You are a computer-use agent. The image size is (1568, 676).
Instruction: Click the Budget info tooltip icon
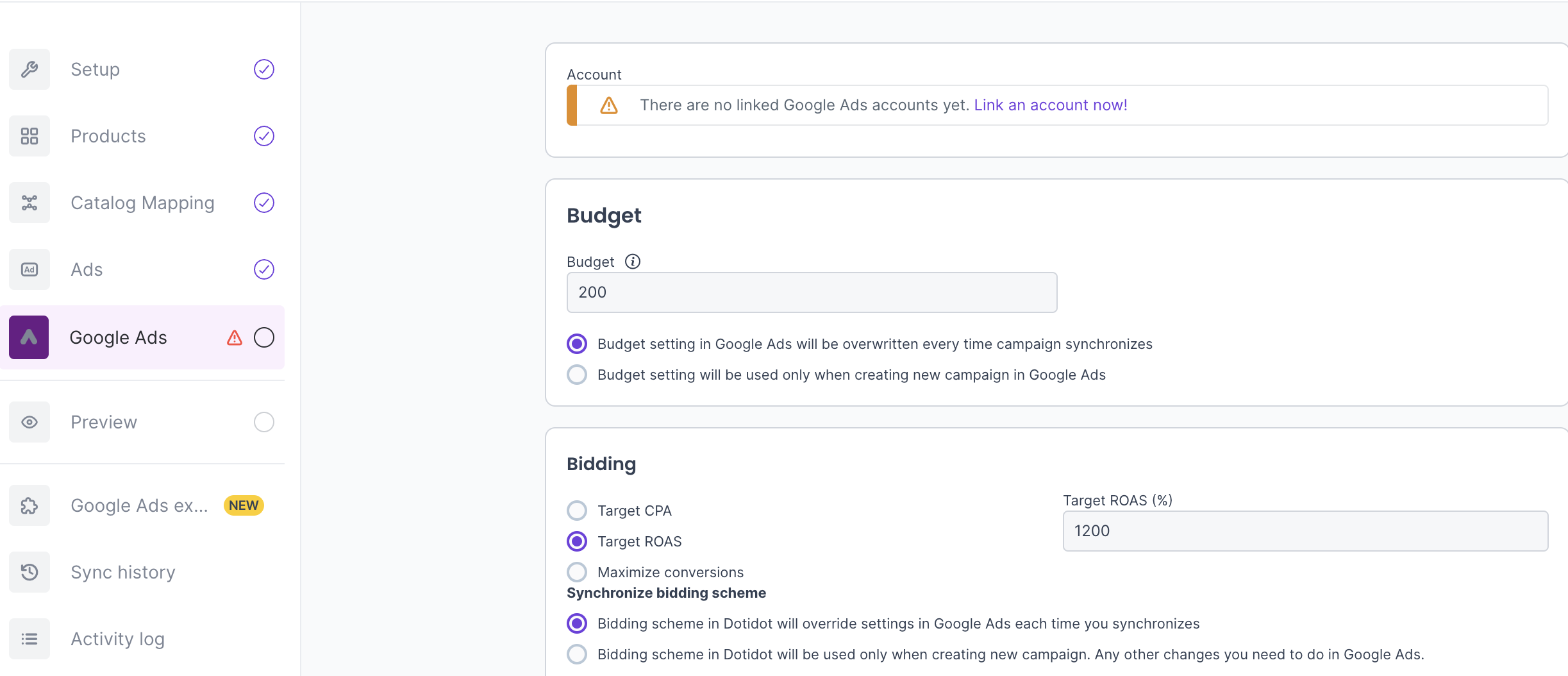point(633,262)
